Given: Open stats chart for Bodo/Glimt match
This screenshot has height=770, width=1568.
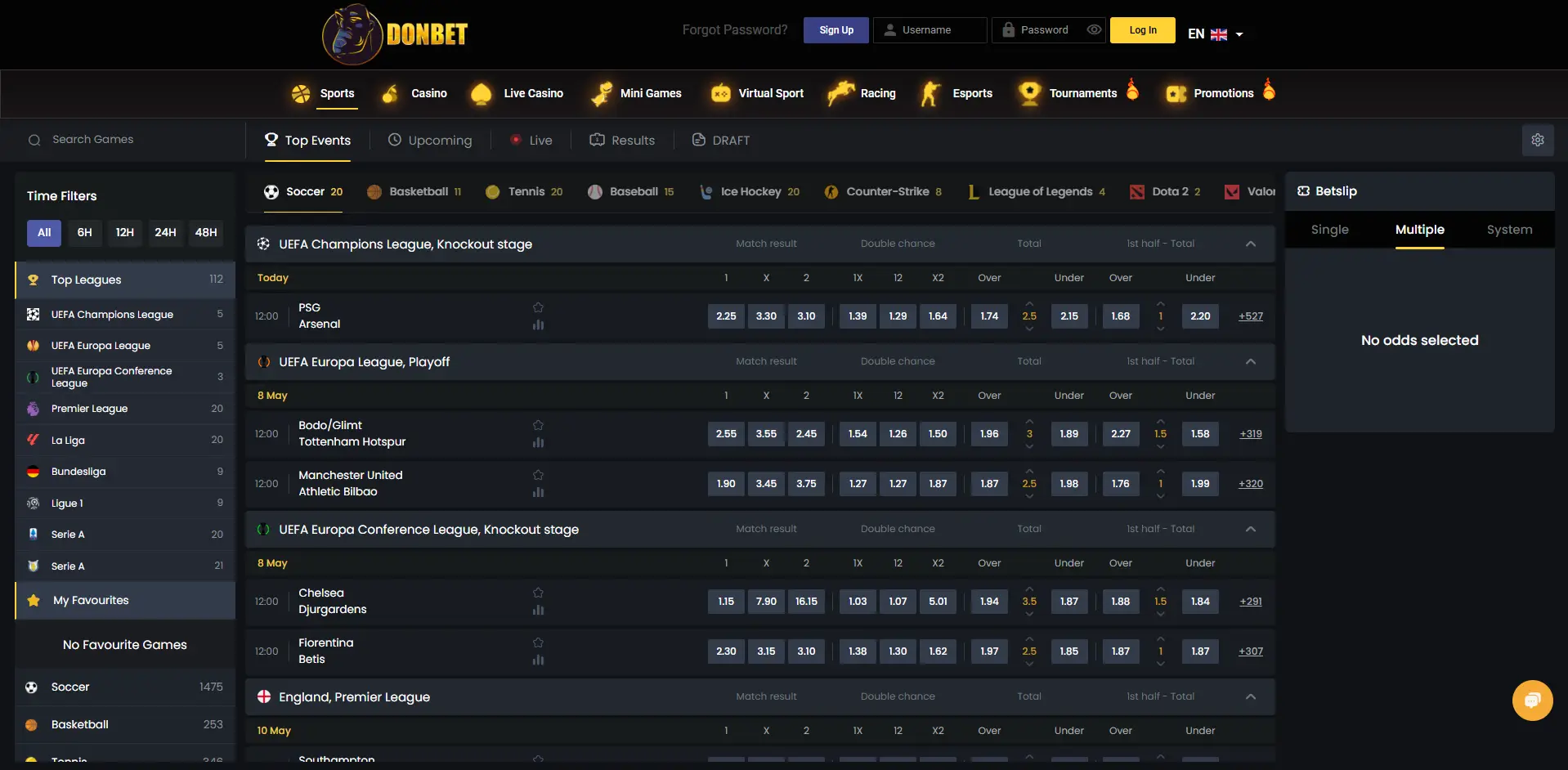Looking at the screenshot, I should tap(538, 442).
